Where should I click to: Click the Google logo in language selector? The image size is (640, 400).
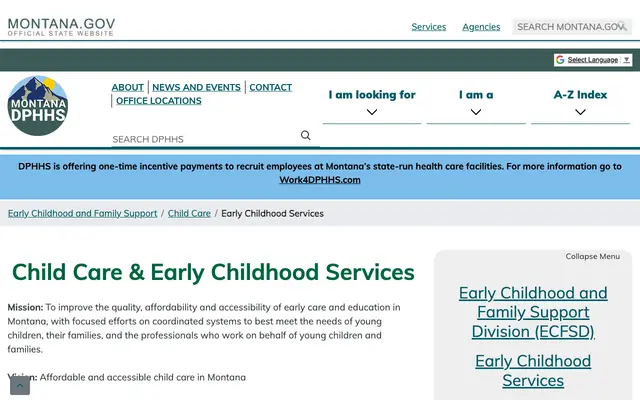point(560,60)
